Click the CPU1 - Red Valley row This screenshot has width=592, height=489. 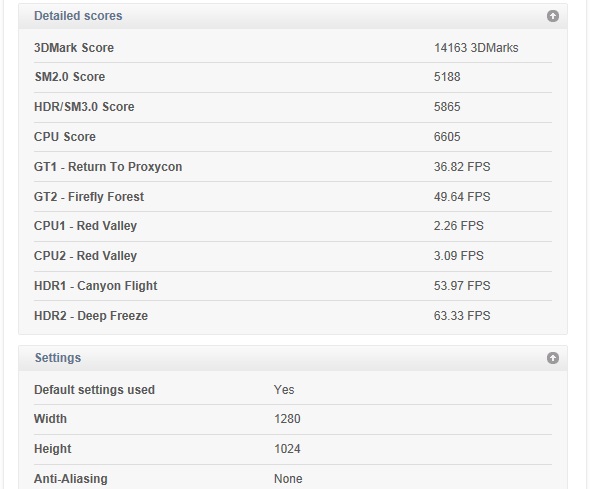pyautogui.click(x=293, y=226)
